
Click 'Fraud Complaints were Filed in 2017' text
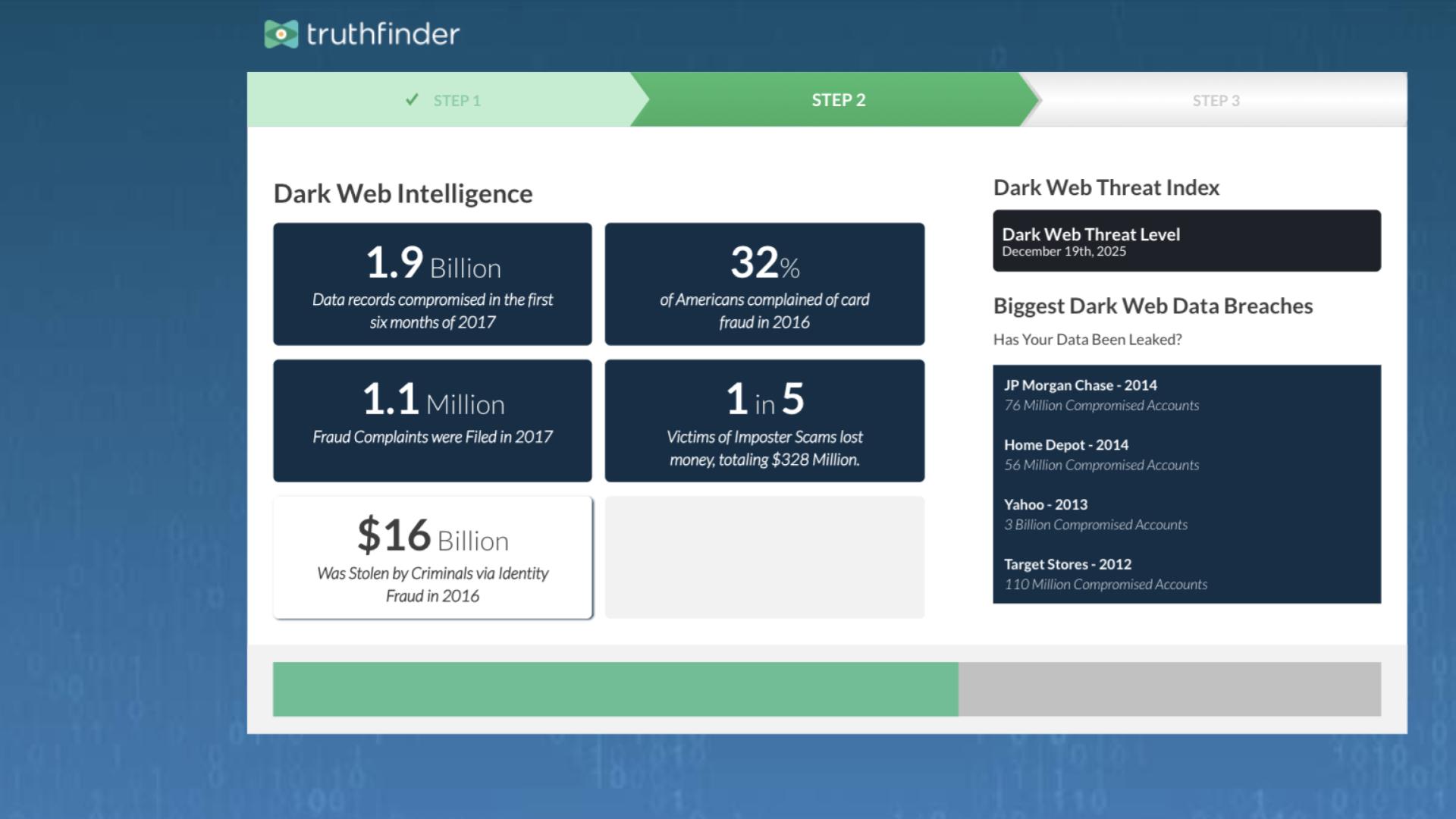pos(432,437)
